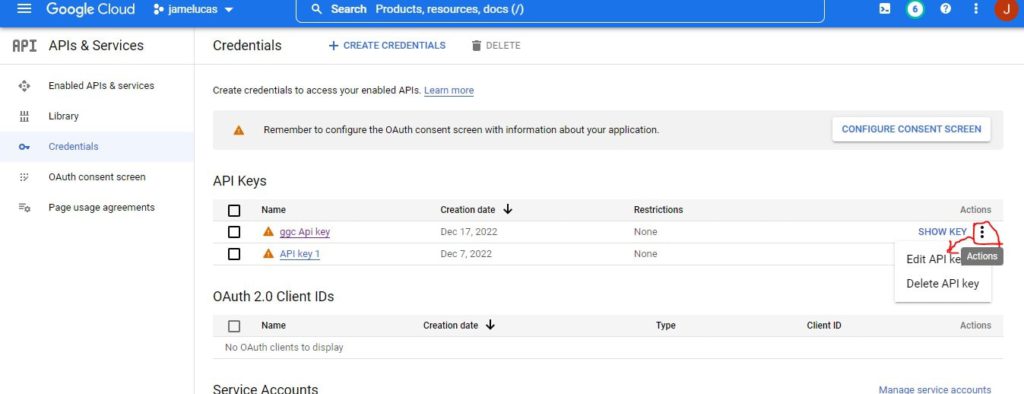Click the OAuth warning triangle icon

click(x=238, y=130)
